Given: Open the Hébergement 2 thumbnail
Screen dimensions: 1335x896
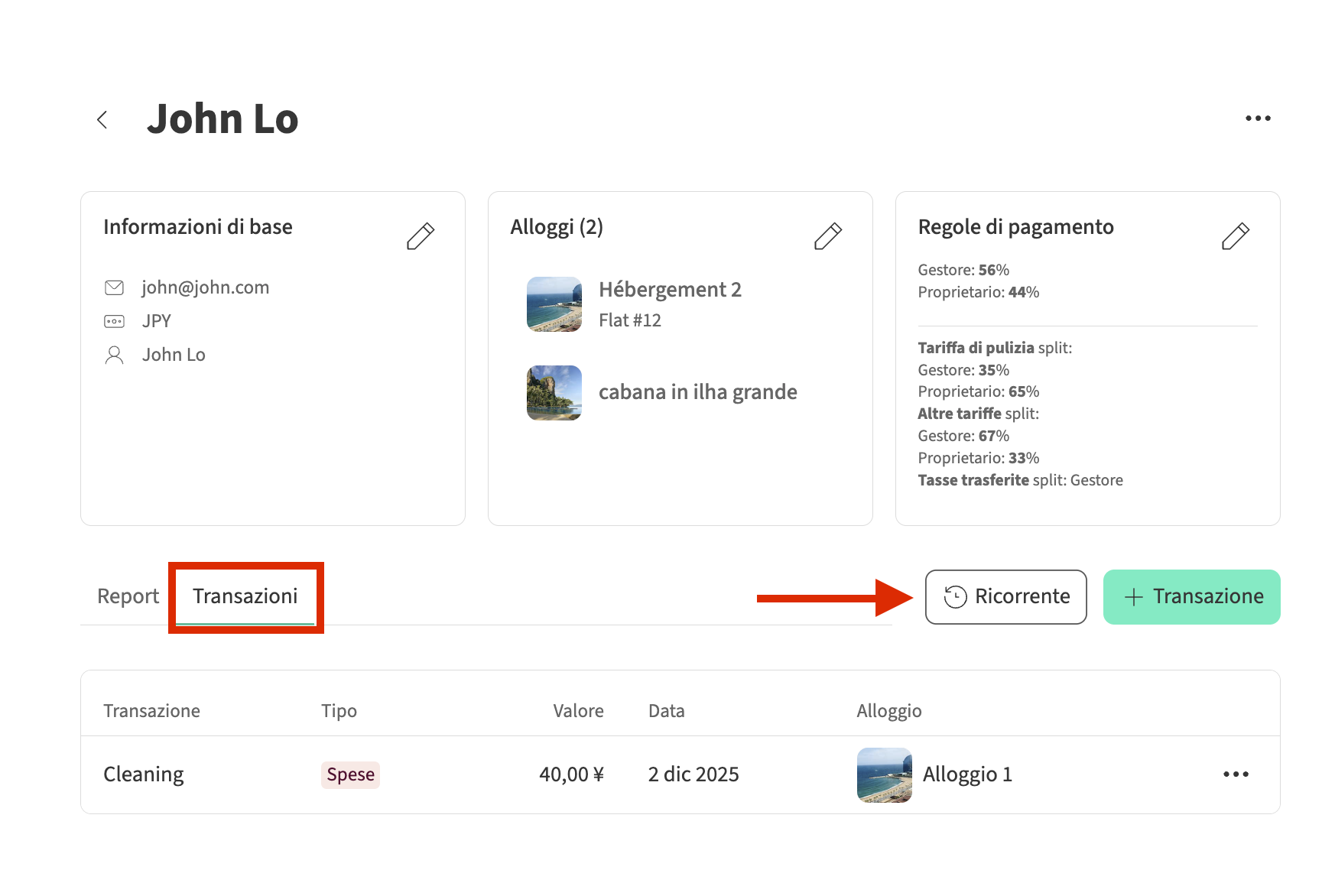Looking at the screenshot, I should click(x=554, y=304).
